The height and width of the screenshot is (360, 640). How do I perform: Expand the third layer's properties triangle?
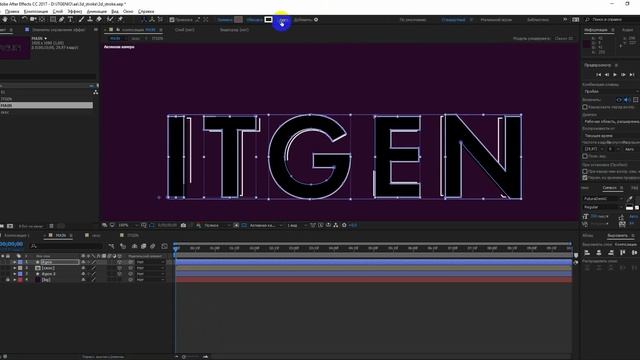pyautogui.click(x=15, y=274)
